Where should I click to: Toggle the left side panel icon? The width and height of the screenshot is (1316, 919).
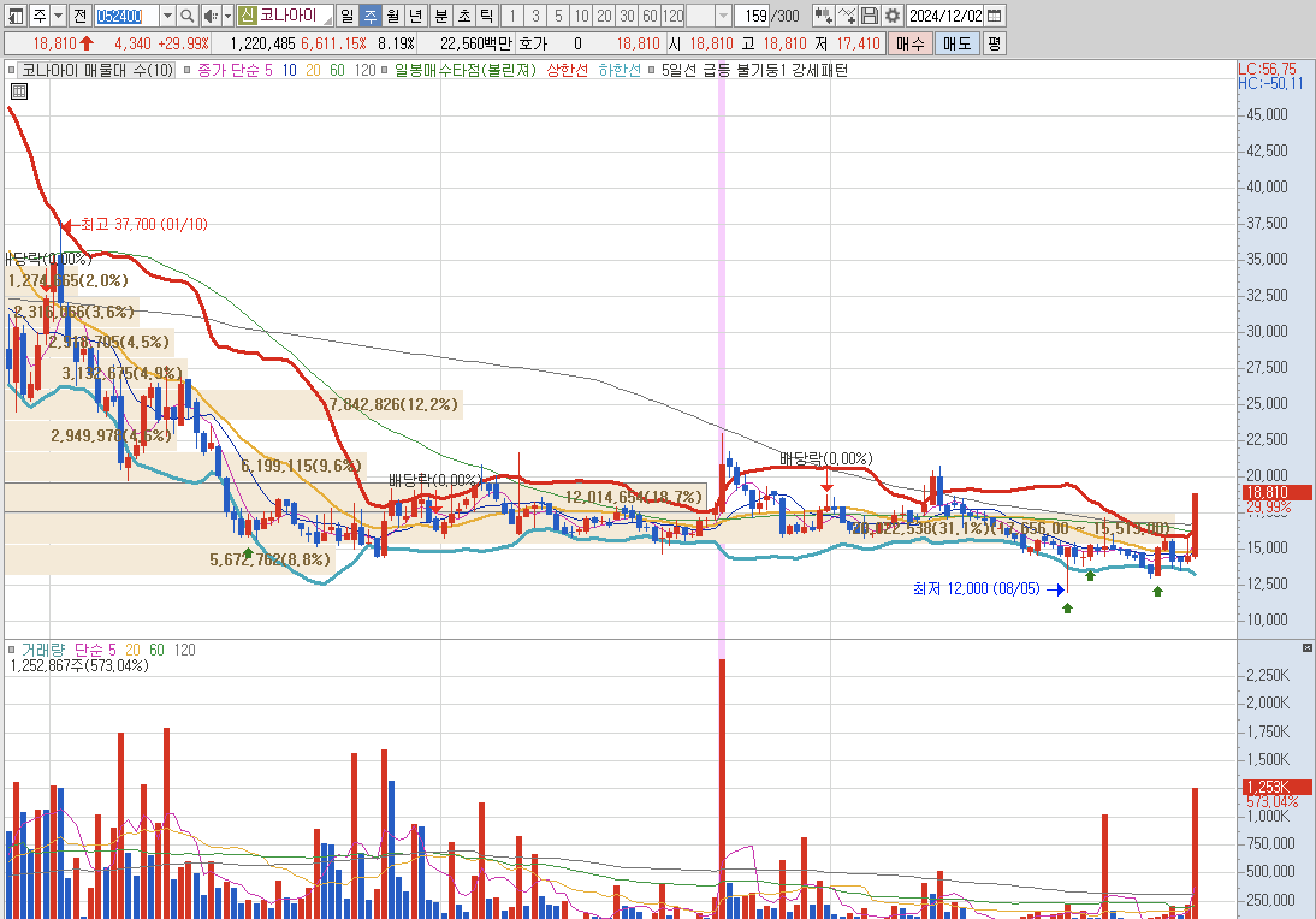pyautogui.click(x=16, y=16)
